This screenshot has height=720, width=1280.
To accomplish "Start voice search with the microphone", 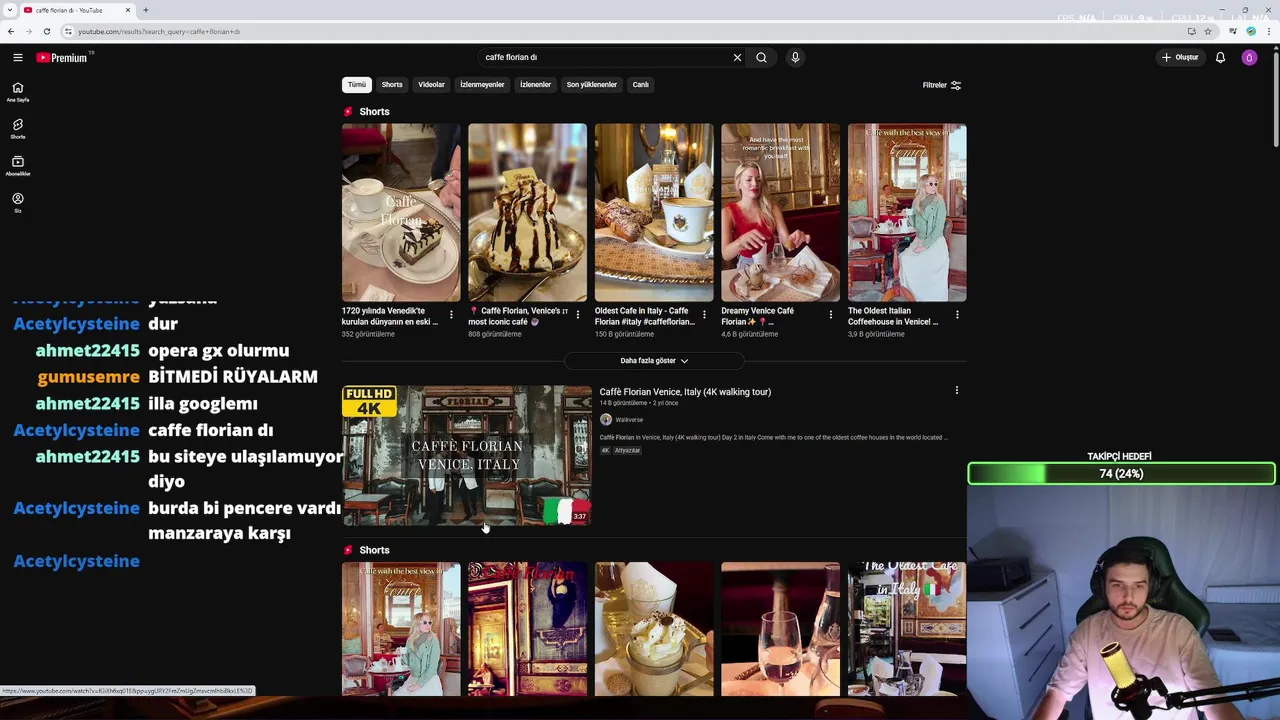I will [x=795, y=57].
